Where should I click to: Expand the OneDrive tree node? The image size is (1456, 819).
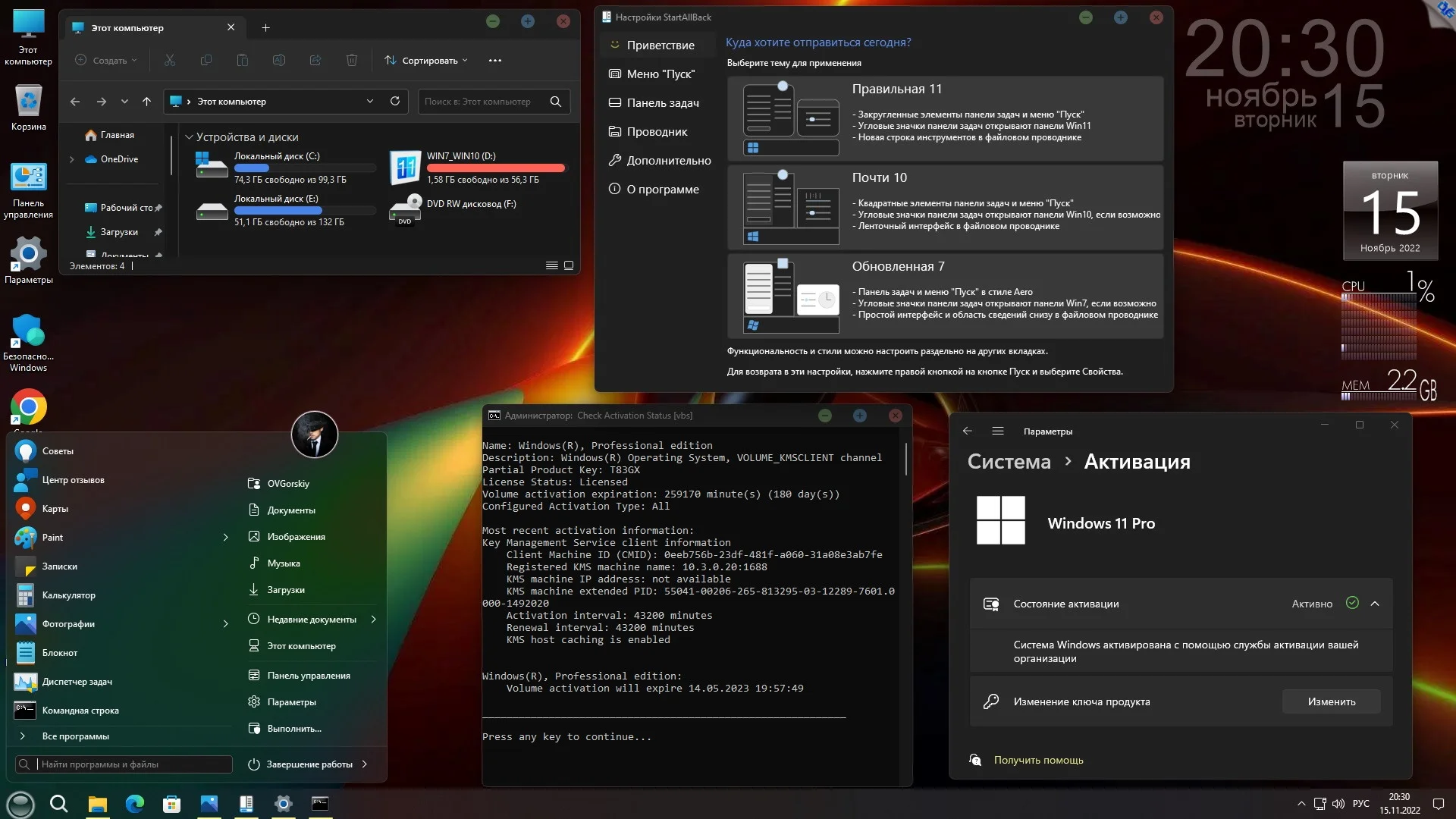[x=72, y=159]
